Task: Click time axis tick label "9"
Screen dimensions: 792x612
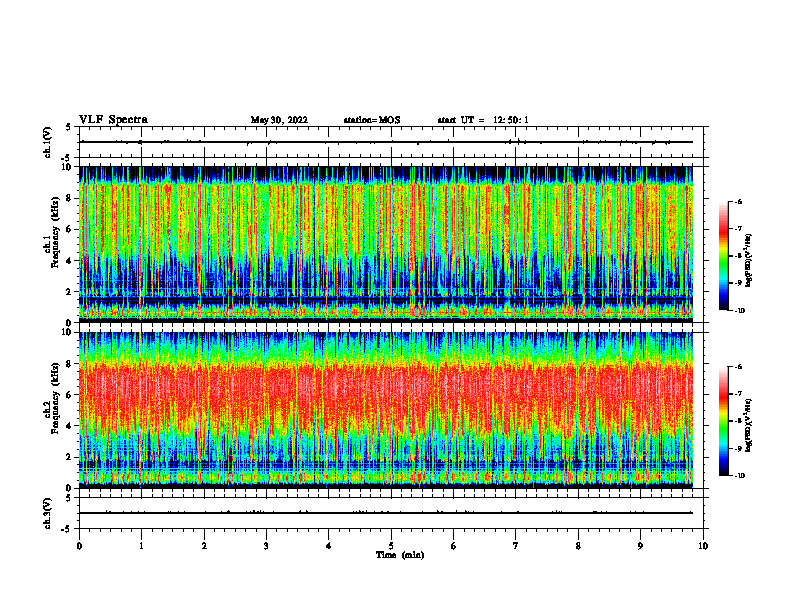Action: pyautogui.click(x=640, y=546)
